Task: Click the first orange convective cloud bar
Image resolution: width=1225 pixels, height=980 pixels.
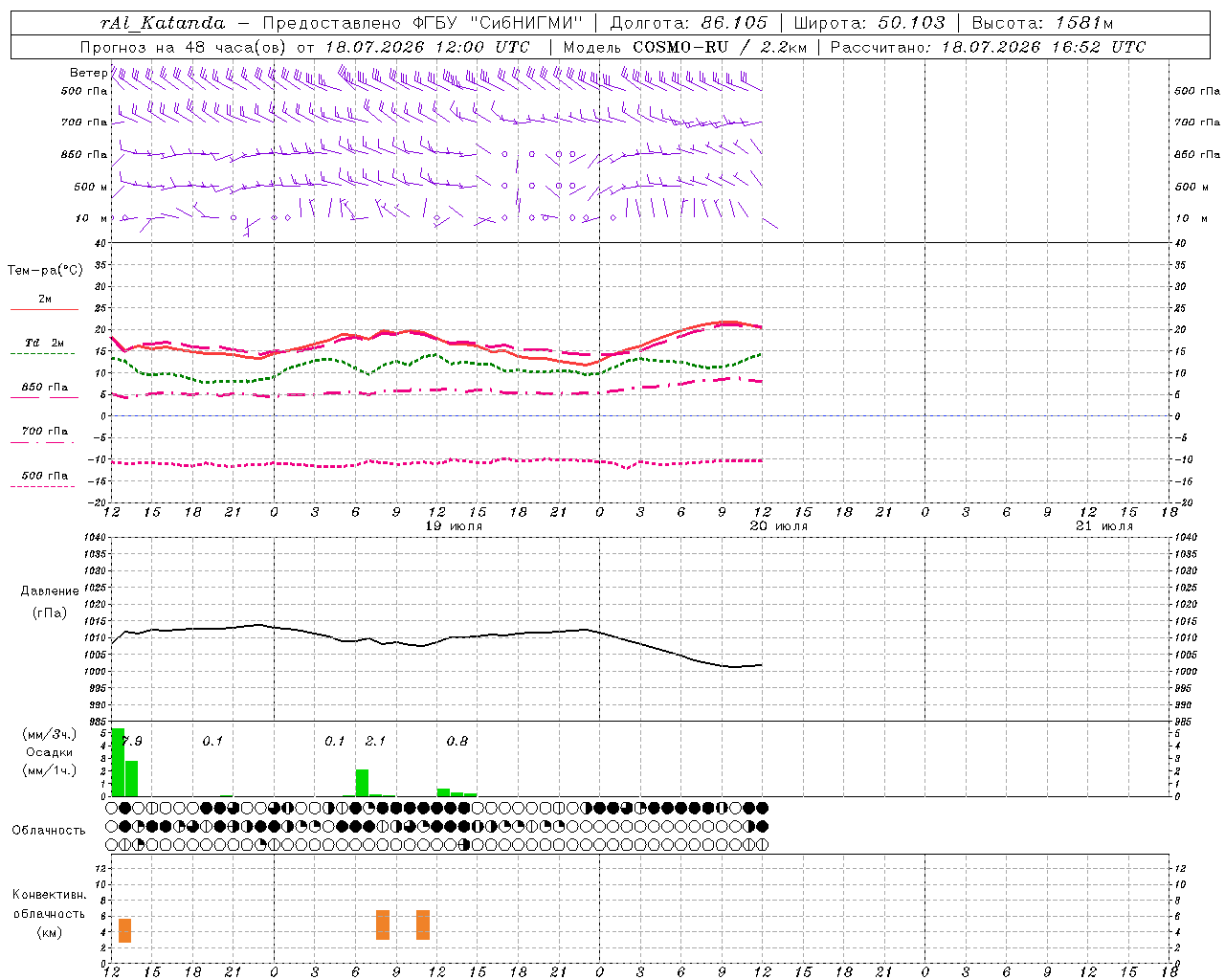Action: tap(125, 930)
